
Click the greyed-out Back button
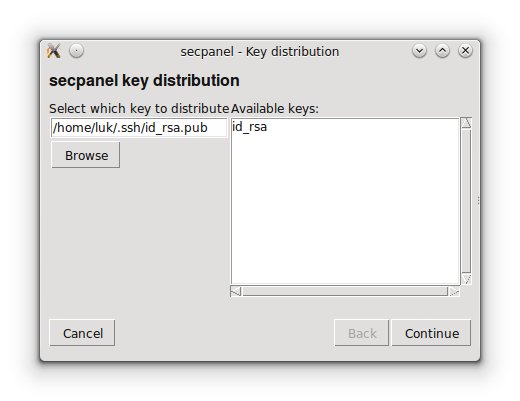pos(362,333)
